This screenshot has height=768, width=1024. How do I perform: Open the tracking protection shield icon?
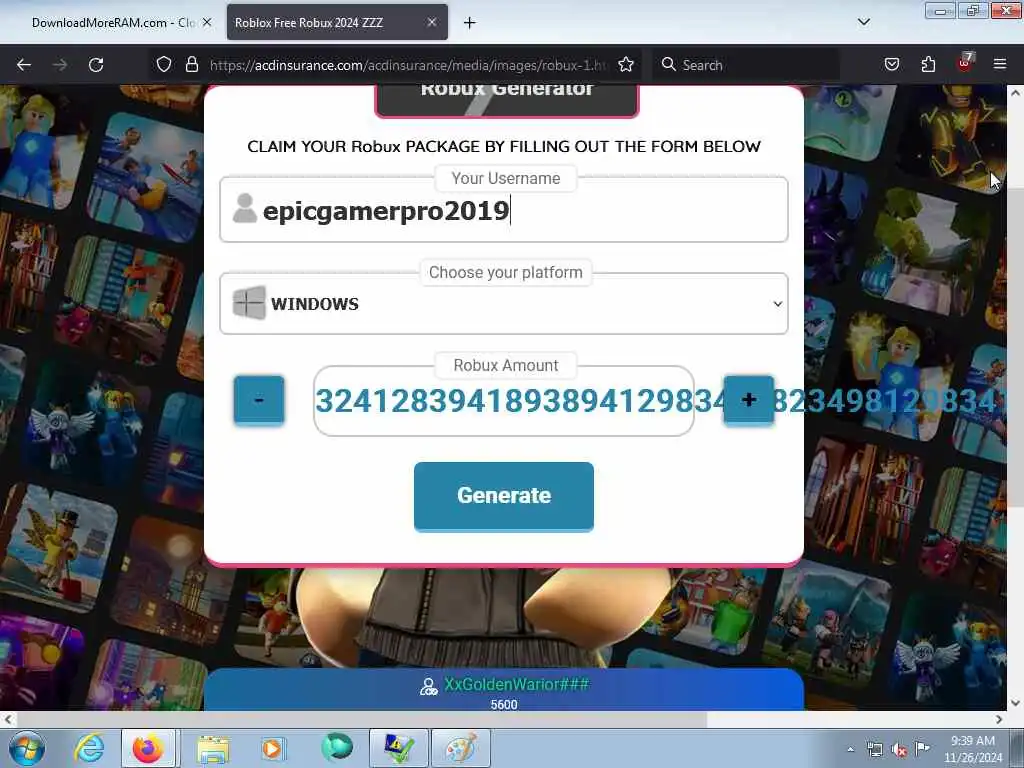point(164,65)
